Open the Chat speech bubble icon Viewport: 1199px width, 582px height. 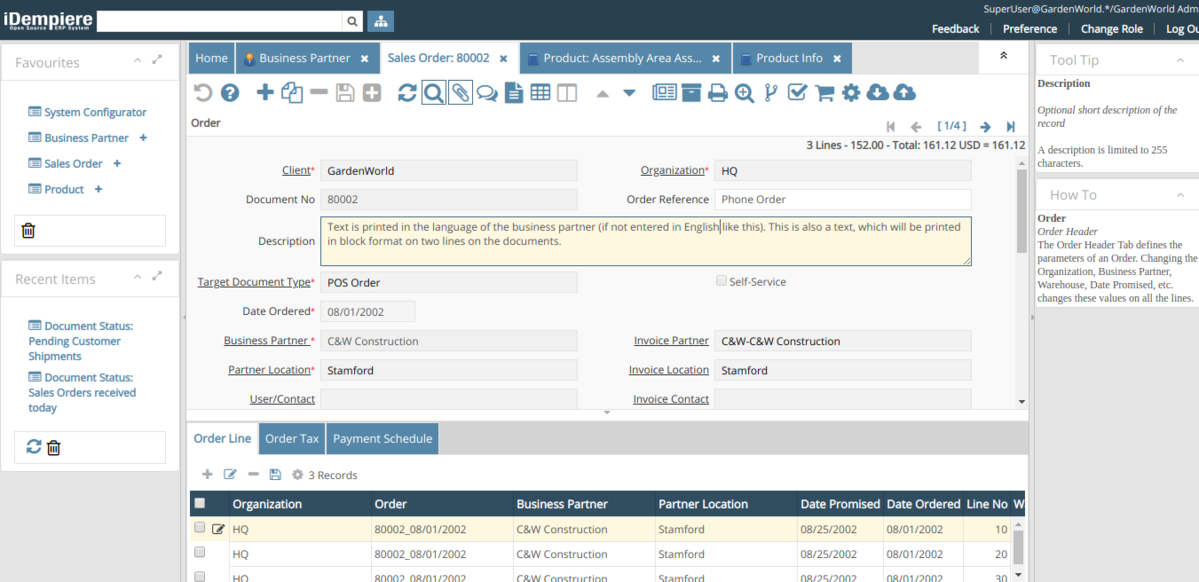(x=487, y=93)
